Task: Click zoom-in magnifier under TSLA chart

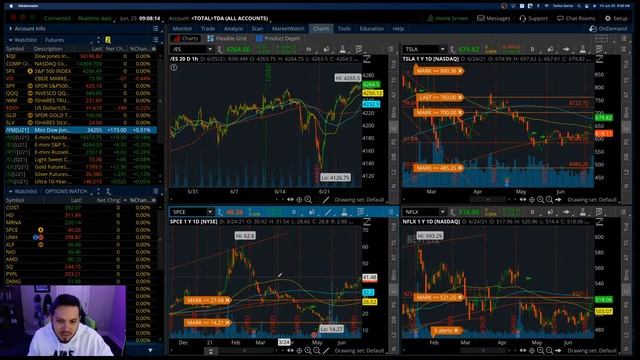Action: 540,200
